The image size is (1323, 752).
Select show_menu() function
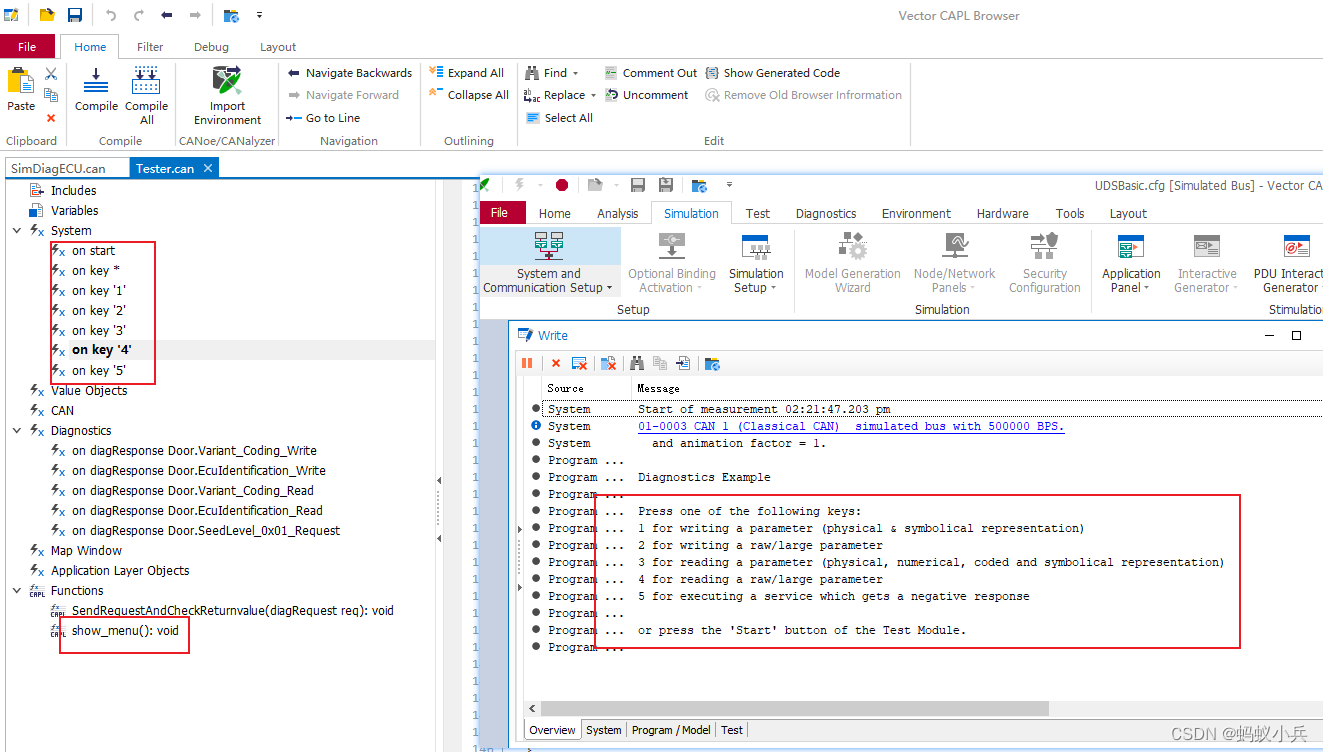tap(125, 631)
